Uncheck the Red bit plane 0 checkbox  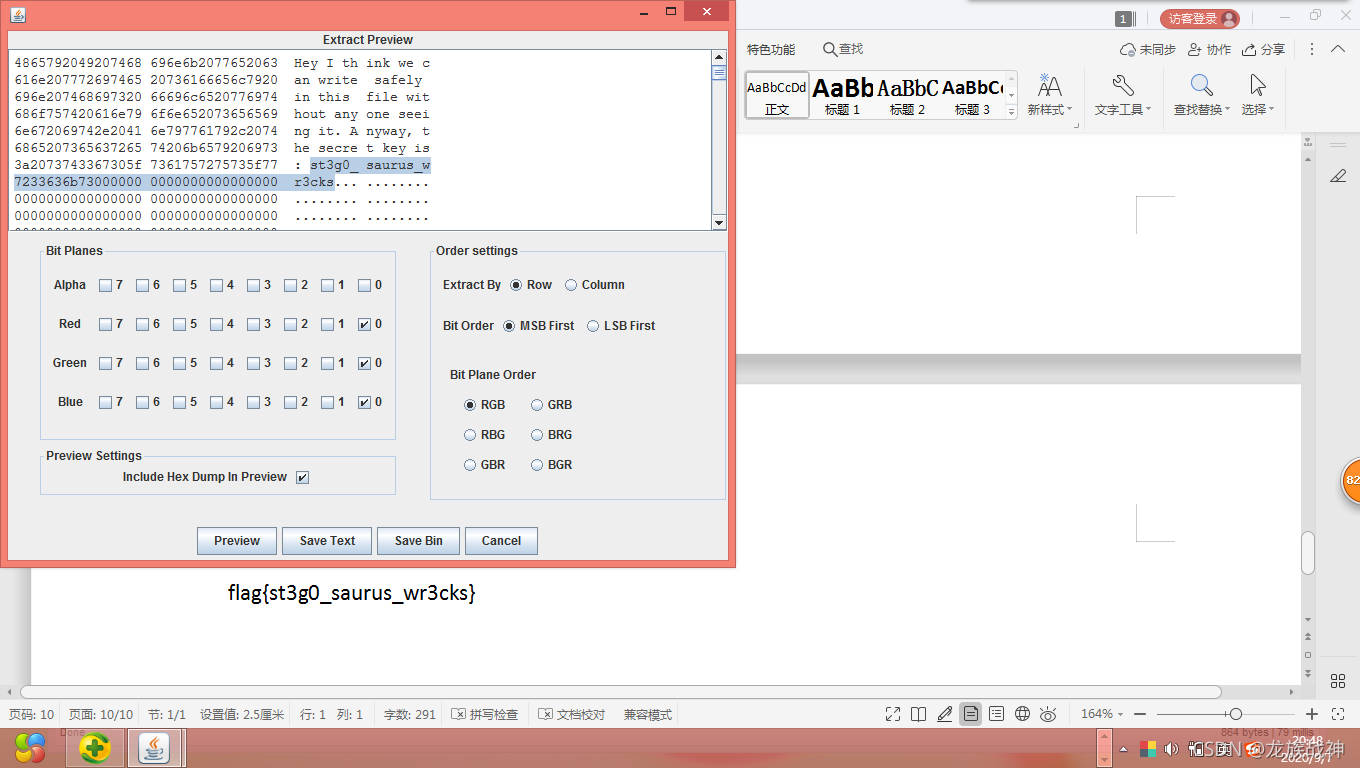tap(364, 324)
